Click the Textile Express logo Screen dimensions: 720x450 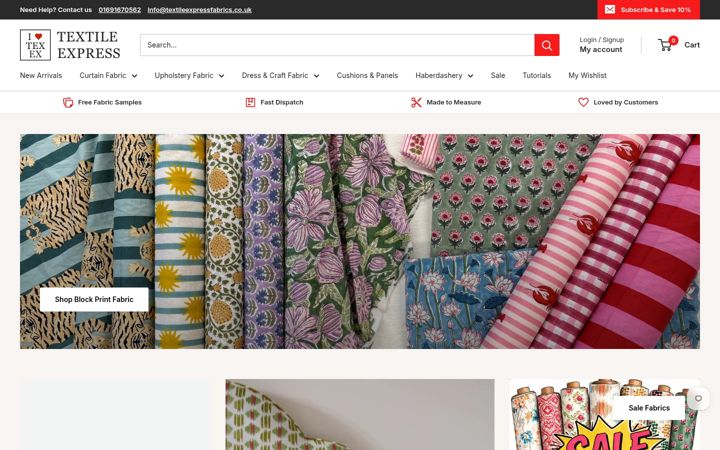pyautogui.click(x=70, y=45)
